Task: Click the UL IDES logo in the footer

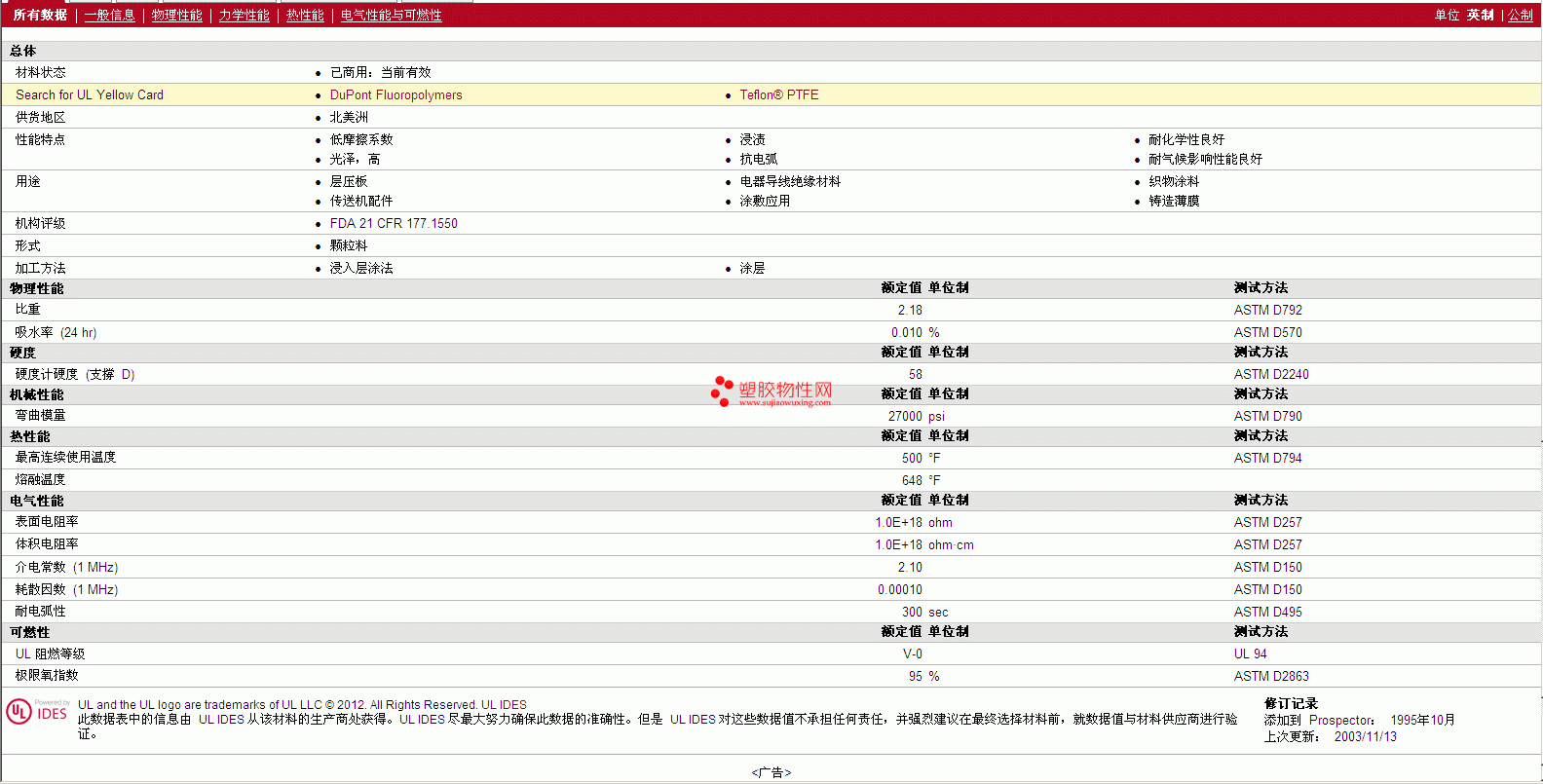Action: click(x=38, y=712)
